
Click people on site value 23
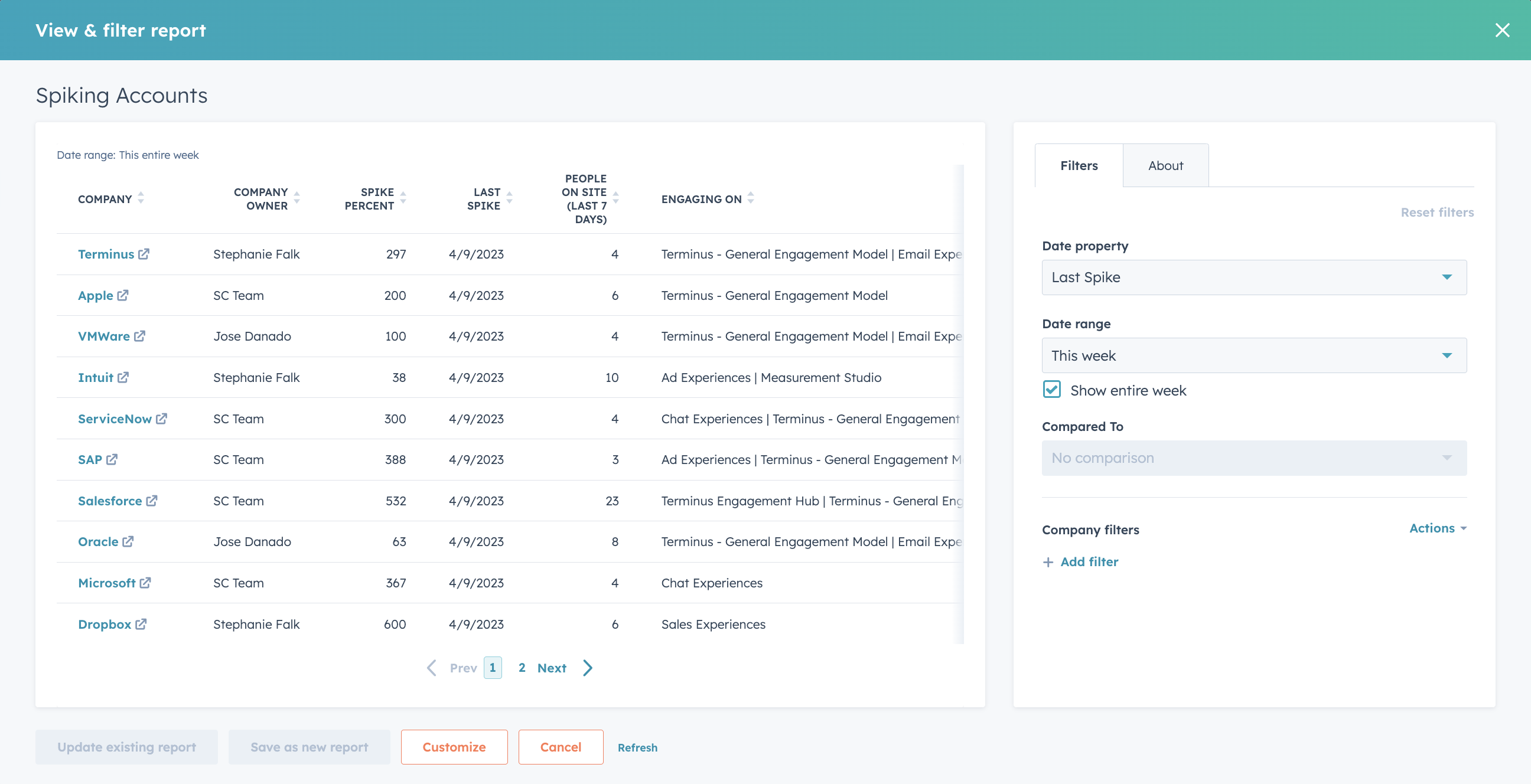tap(612, 501)
